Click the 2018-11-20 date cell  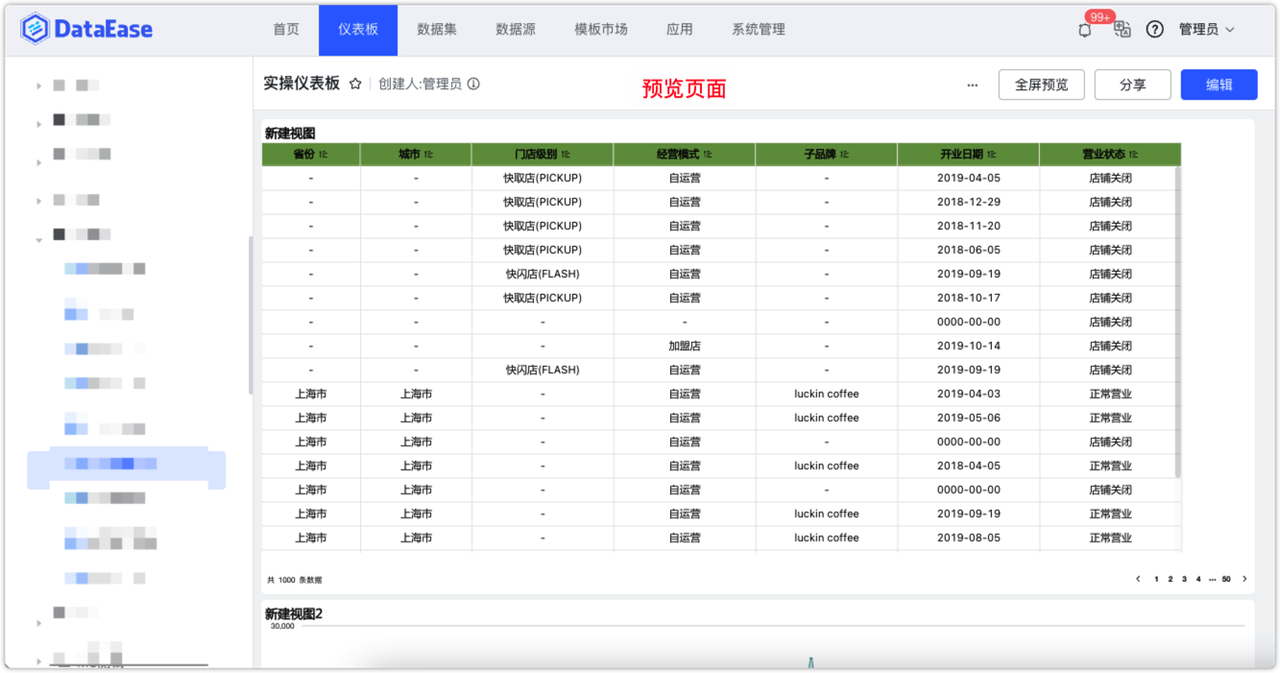coord(968,226)
